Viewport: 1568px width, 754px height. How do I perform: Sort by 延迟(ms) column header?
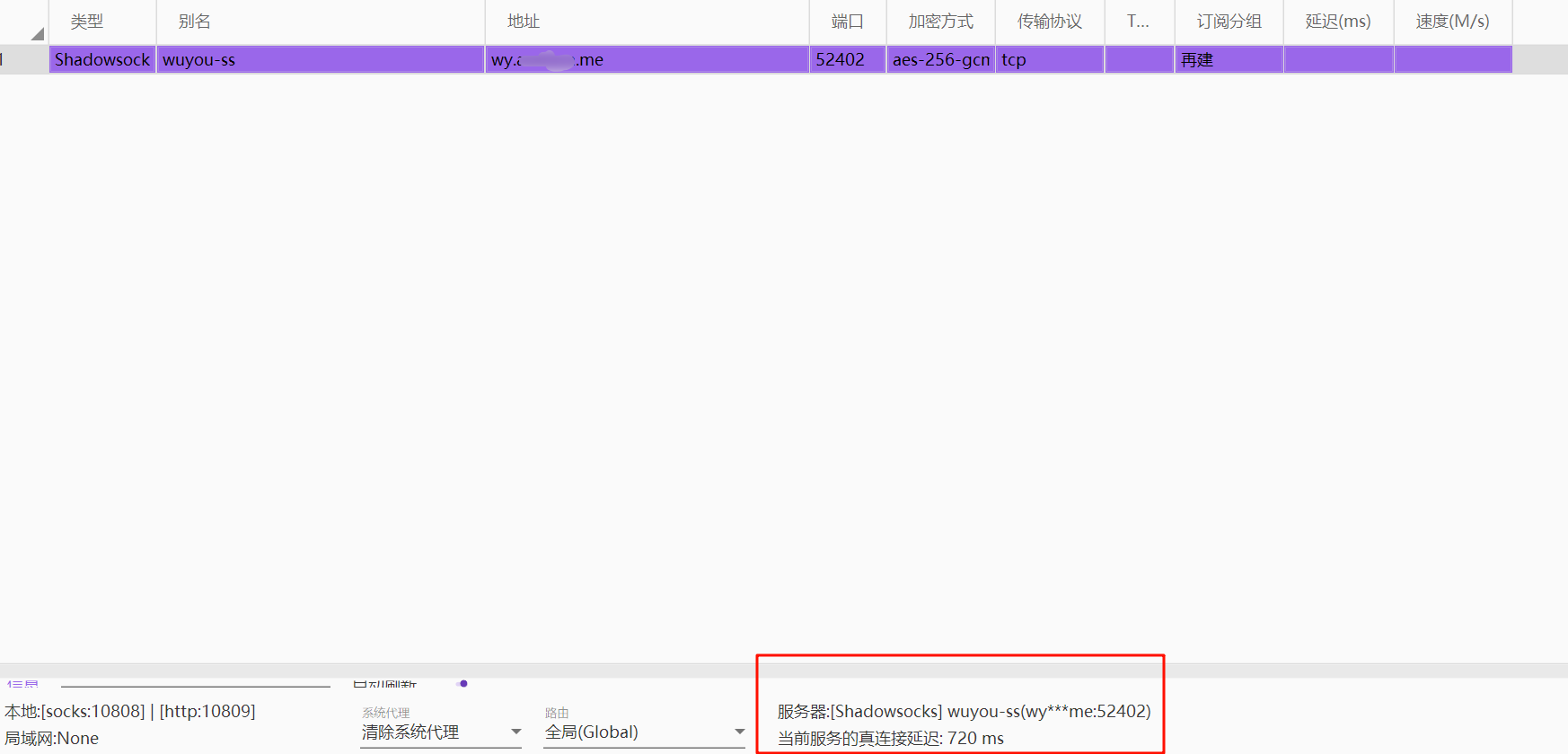pyautogui.click(x=1337, y=22)
